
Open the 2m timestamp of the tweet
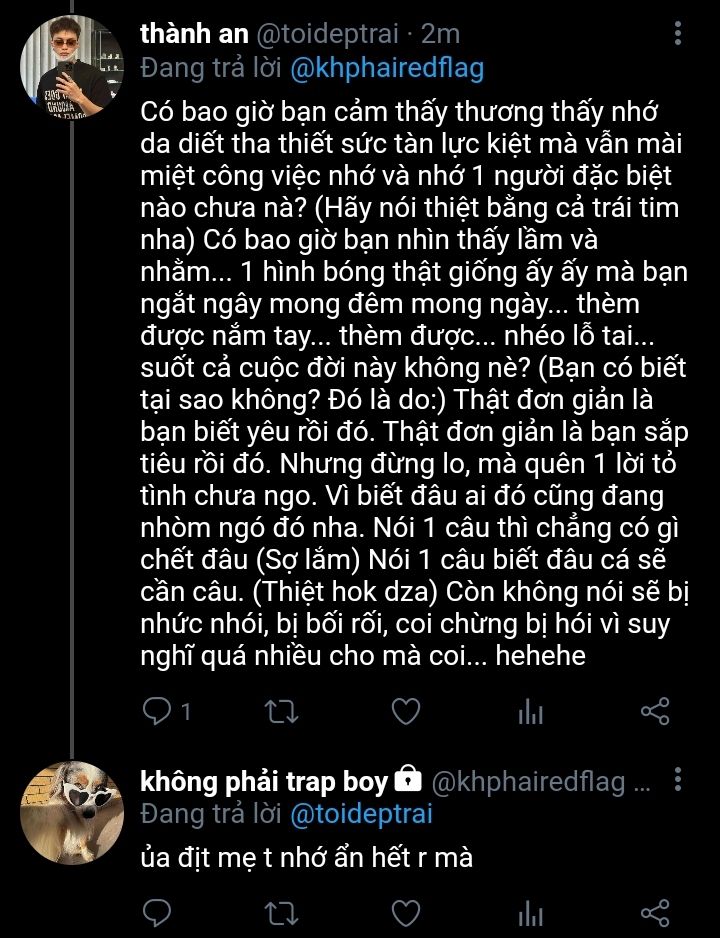441,34
